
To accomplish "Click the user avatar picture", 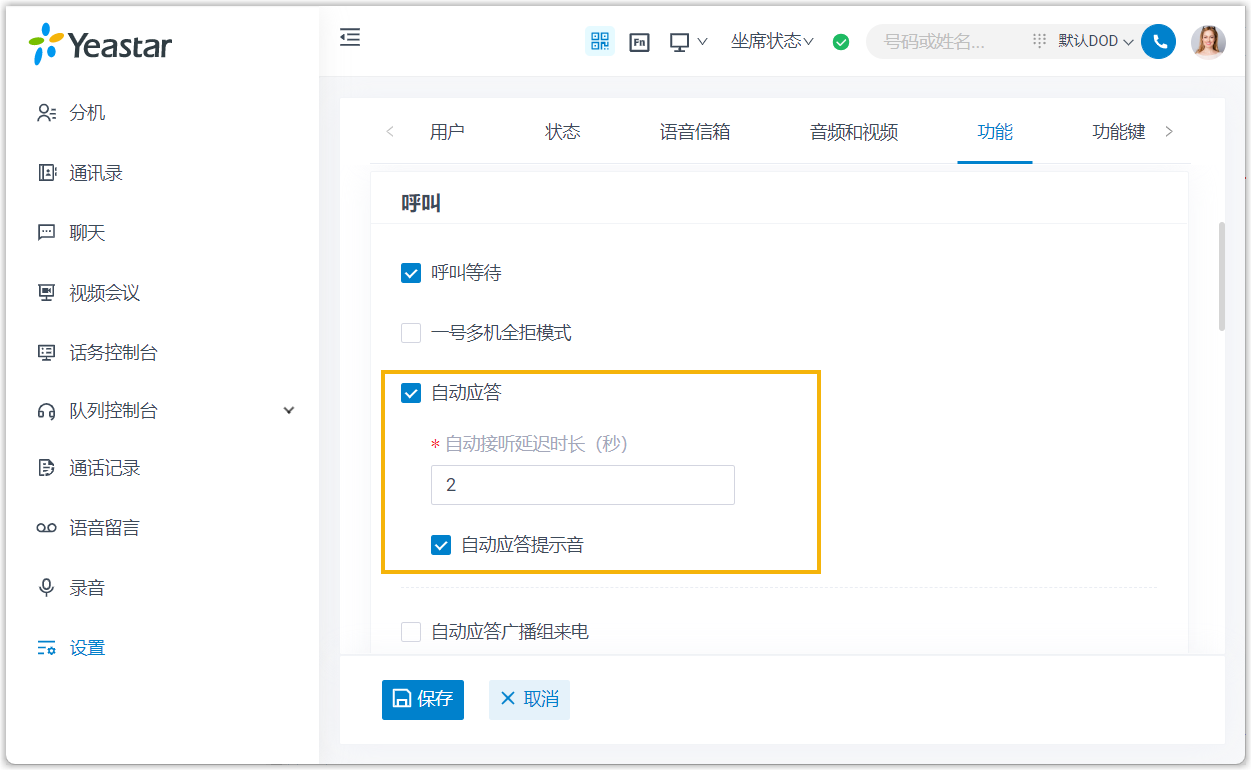I will point(1208,42).
